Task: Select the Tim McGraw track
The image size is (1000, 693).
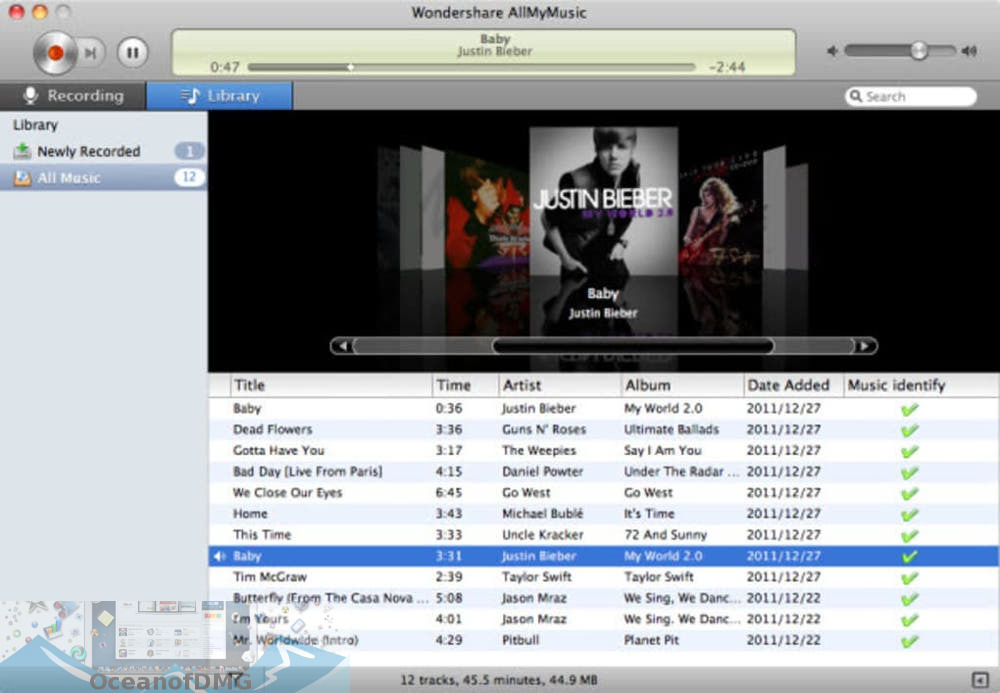Action: tap(603, 577)
